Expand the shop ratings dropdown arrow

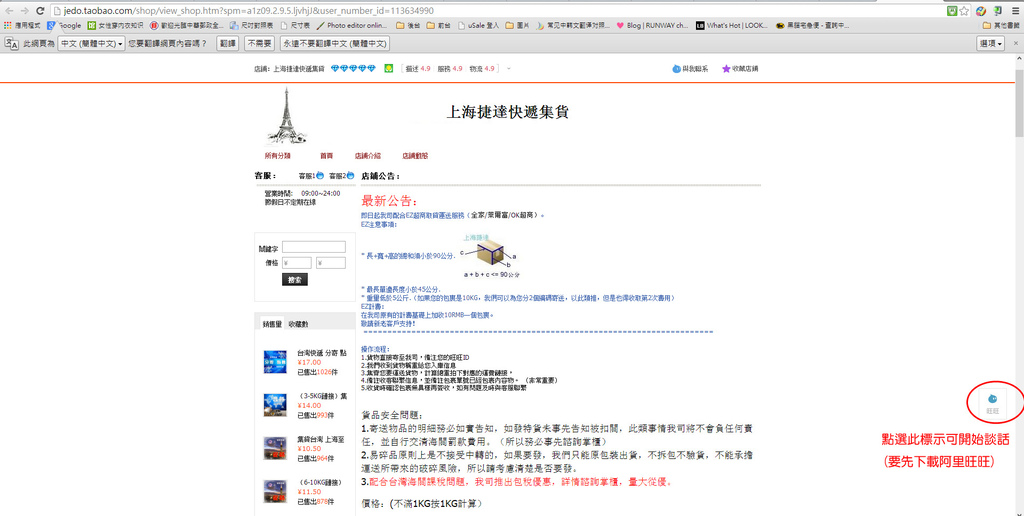tap(509, 69)
